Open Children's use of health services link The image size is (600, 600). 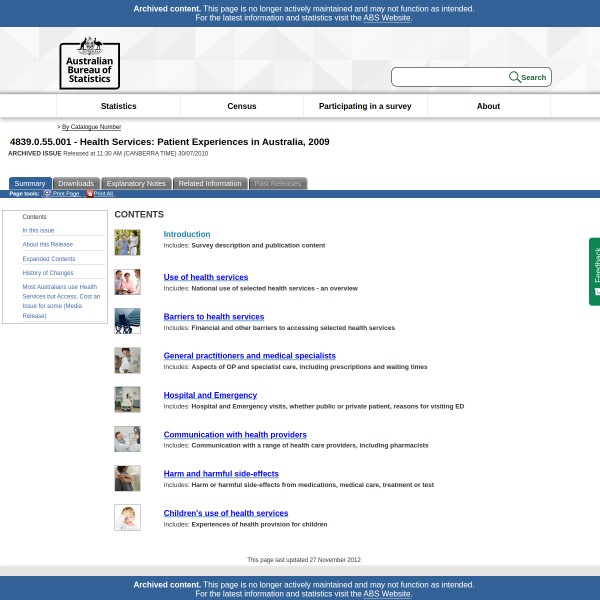click(x=226, y=513)
